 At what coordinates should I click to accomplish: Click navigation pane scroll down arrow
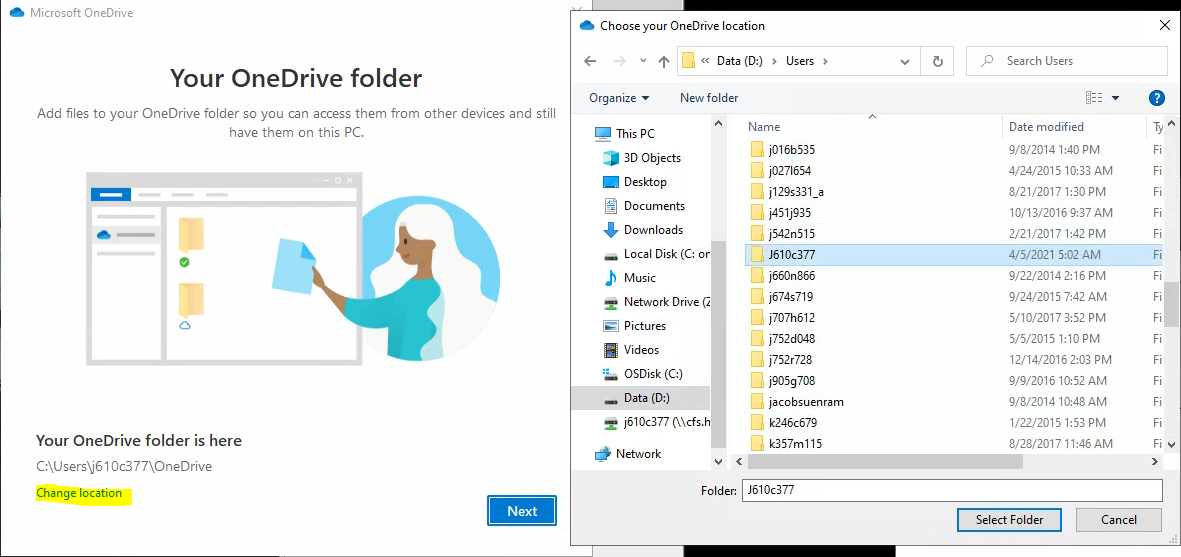coord(718,461)
